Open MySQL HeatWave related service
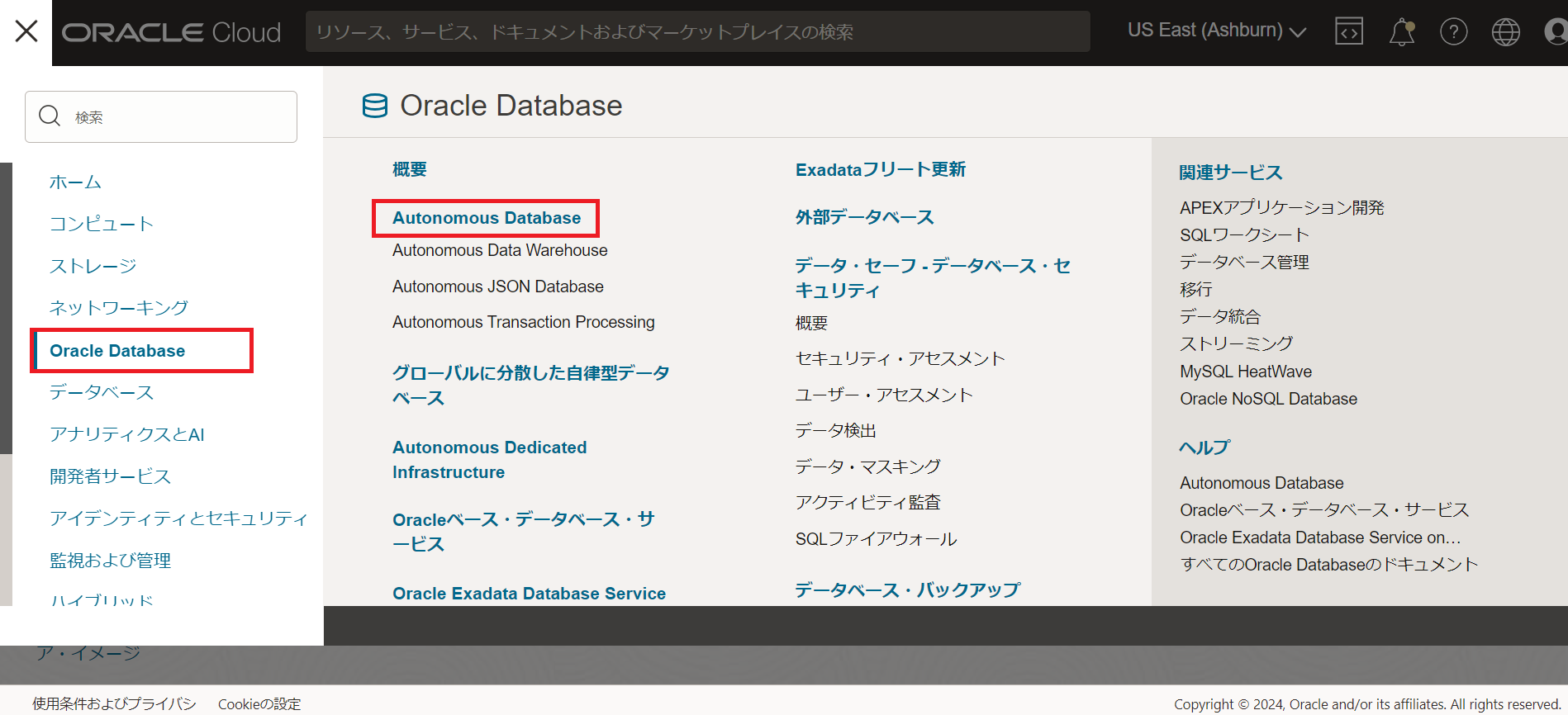 point(1245,372)
